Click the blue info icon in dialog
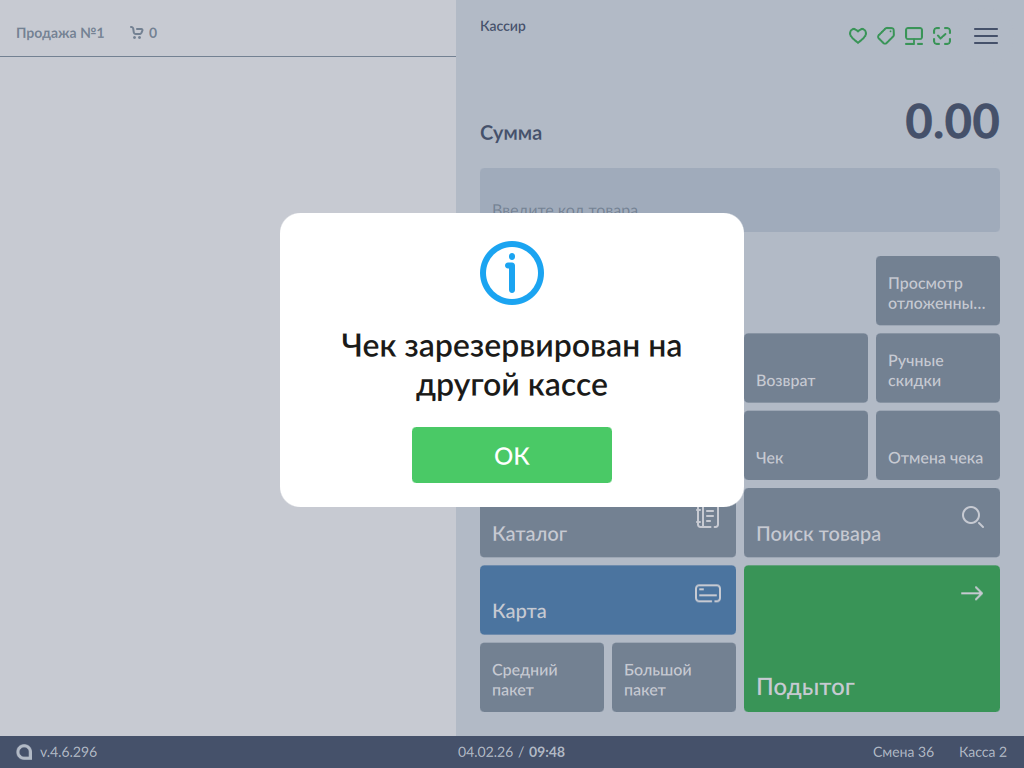The width and height of the screenshot is (1024, 768). 512,271
